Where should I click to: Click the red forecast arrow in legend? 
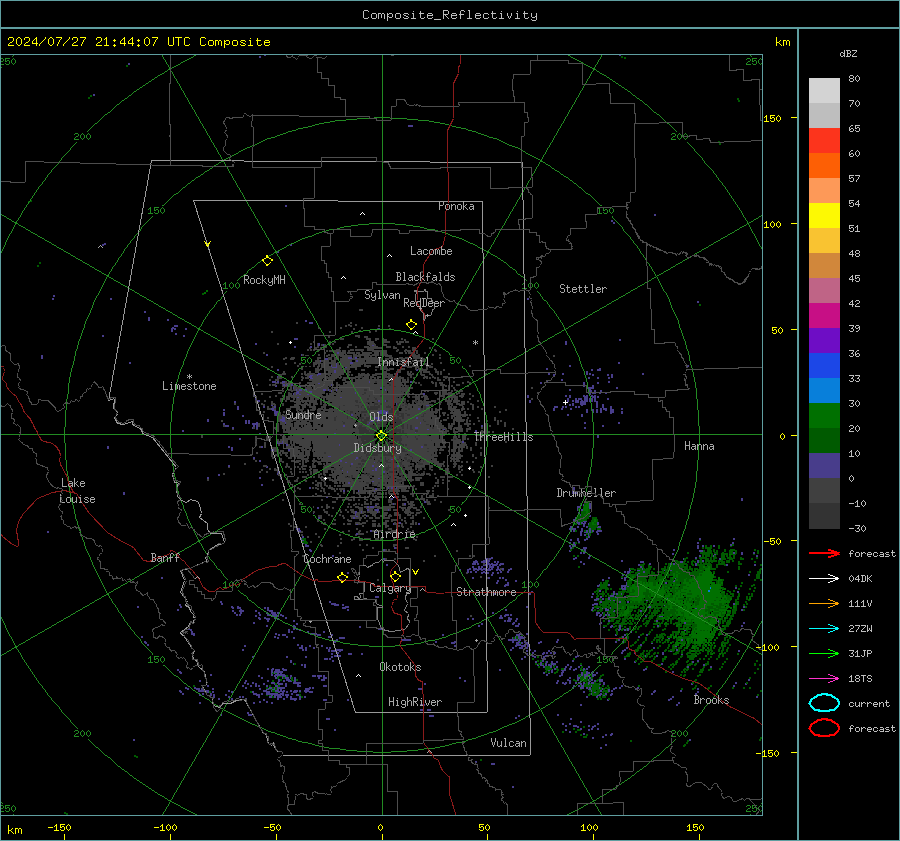pyautogui.click(x=824, y=553)
